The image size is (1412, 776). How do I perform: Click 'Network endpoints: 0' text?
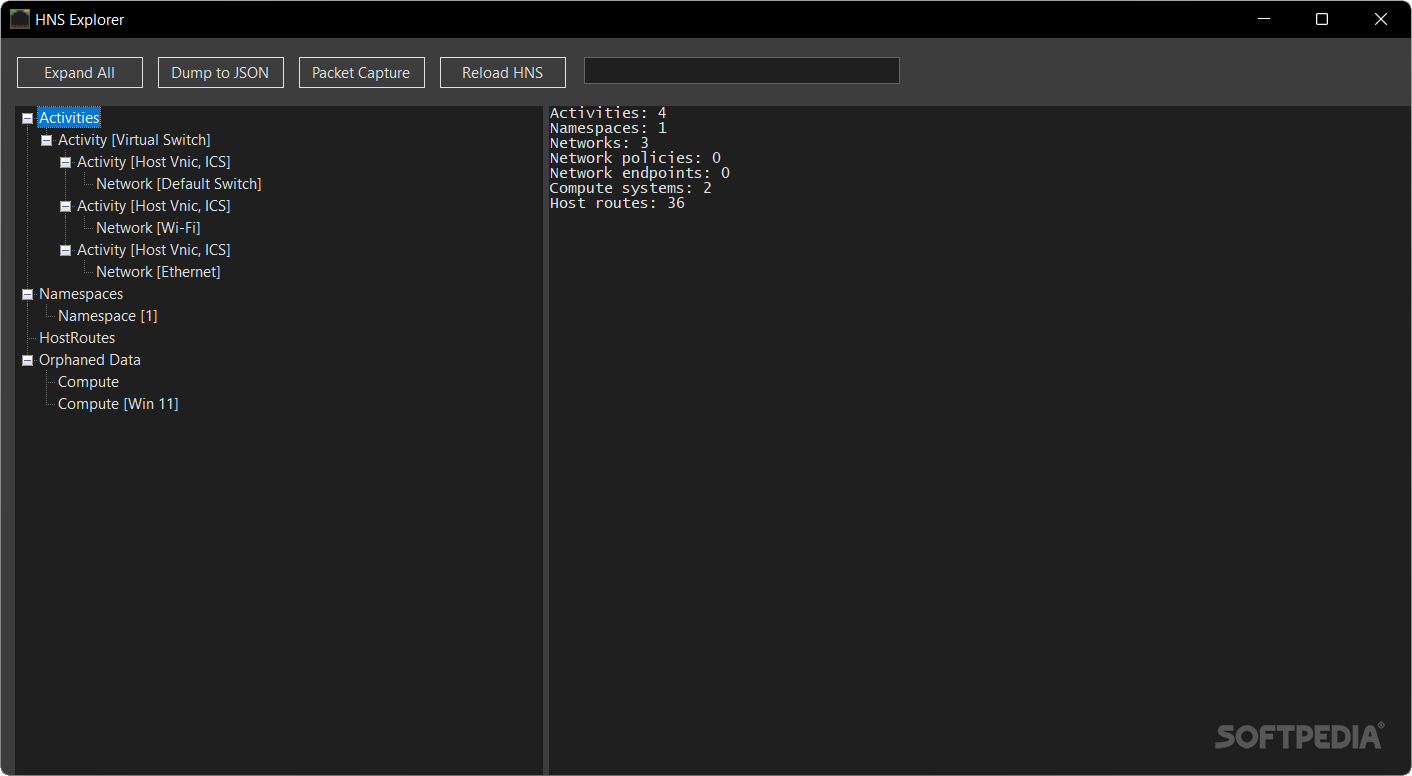640,173
